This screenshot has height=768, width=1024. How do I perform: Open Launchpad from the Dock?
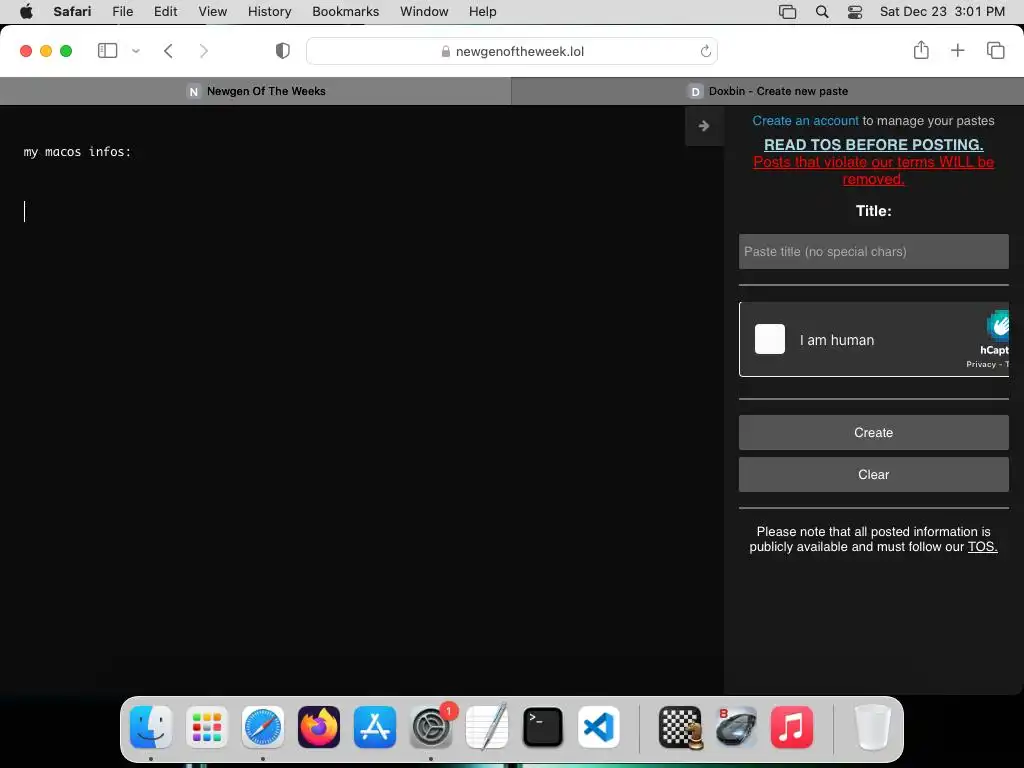coord(206,727)
